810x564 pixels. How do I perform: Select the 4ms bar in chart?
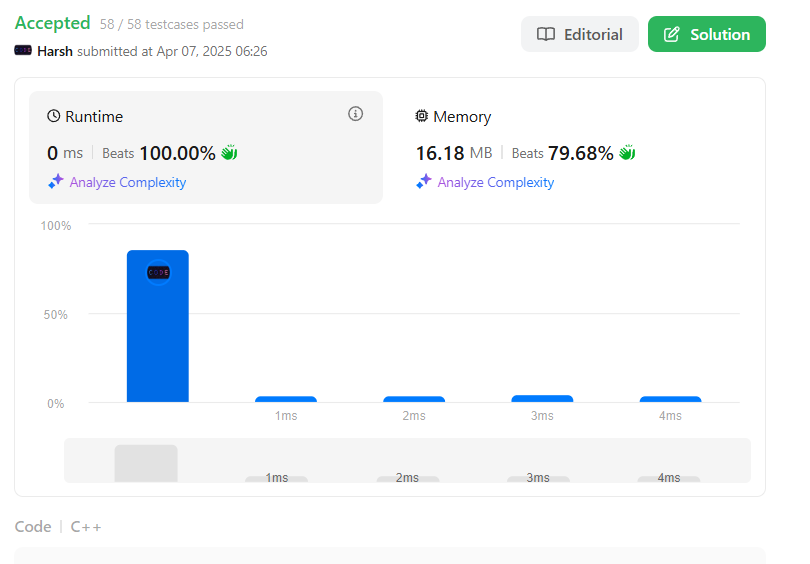tap(670, 399)
